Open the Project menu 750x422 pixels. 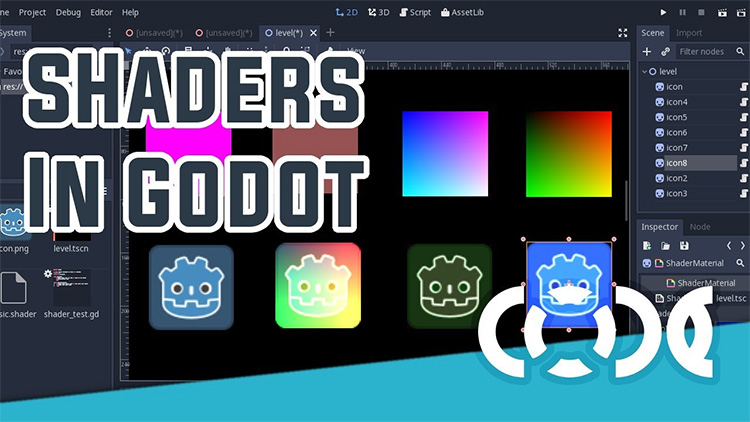pos(32,12)
